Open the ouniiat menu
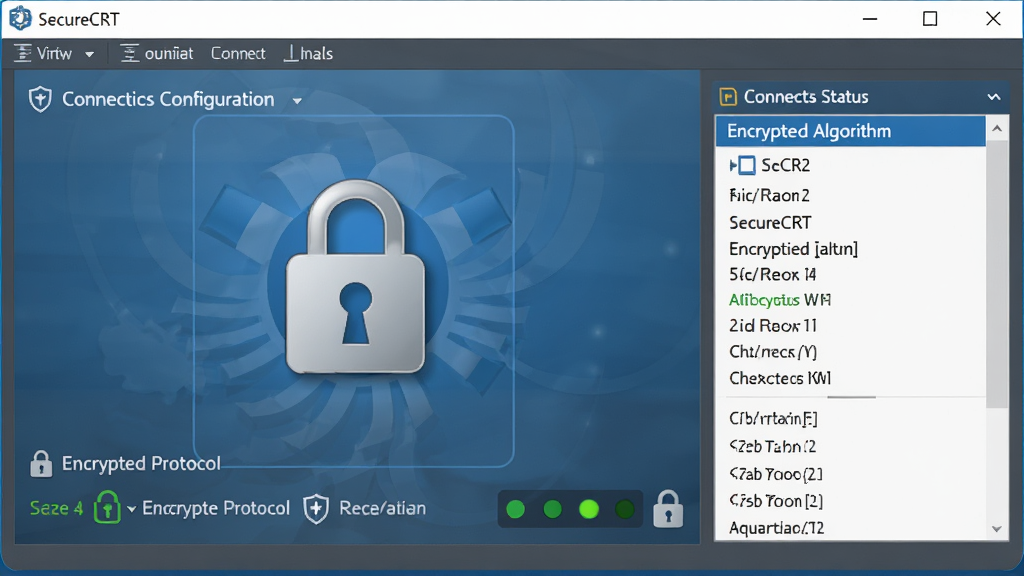1024x576 pixels. (x=169, y=54)
